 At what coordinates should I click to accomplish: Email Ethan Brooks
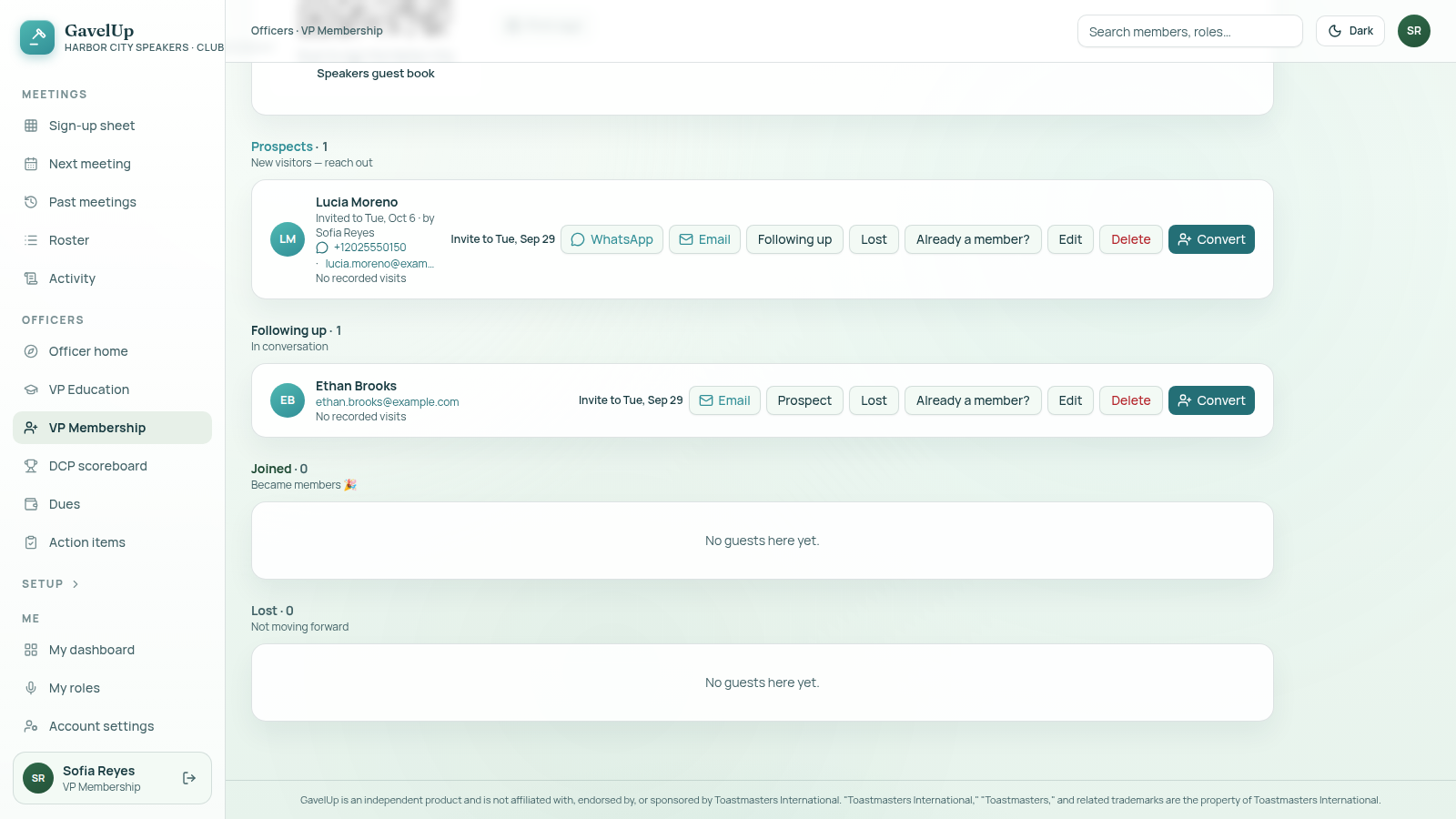(724, 400)
